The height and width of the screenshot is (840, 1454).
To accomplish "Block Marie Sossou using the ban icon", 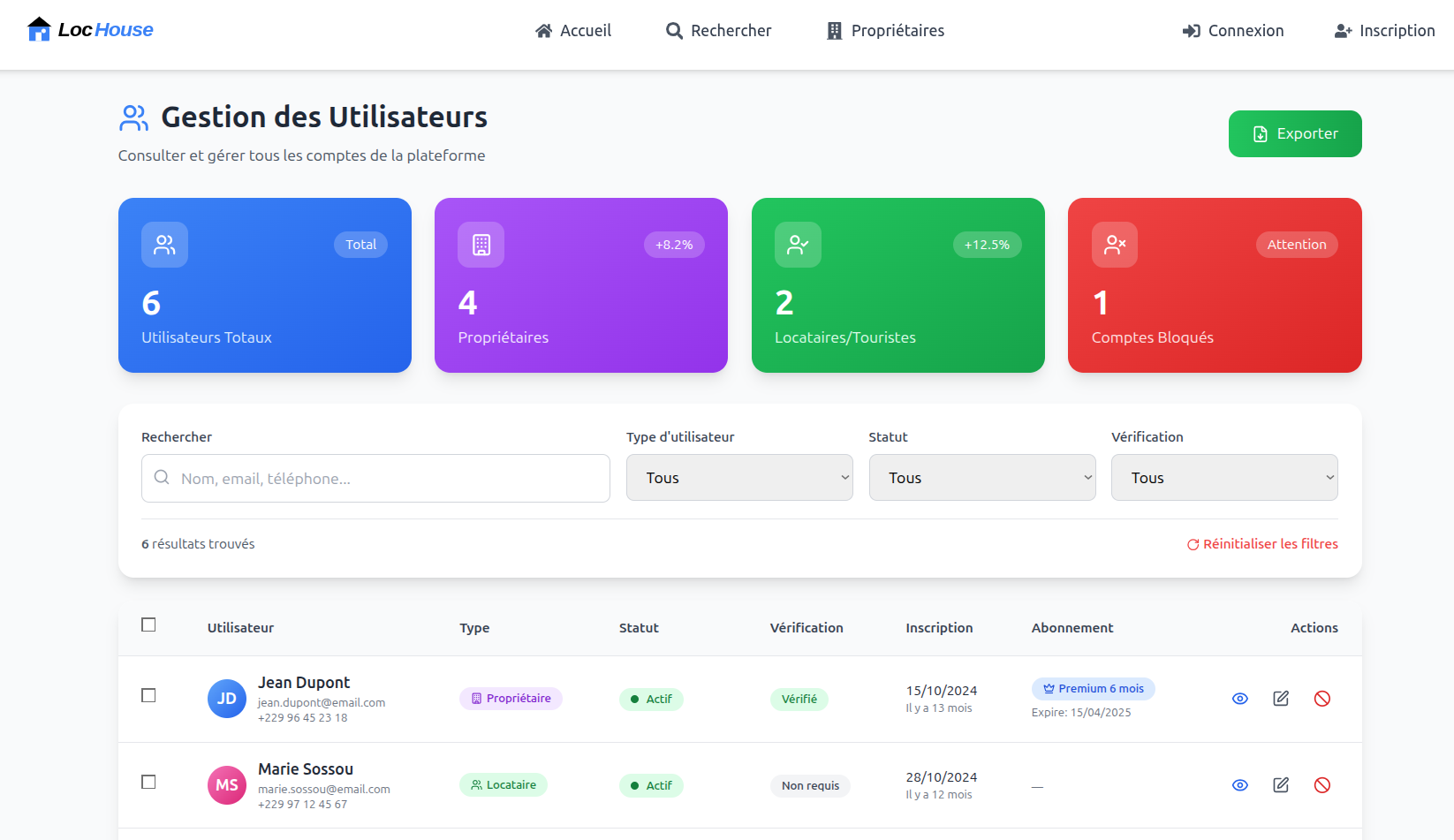I will (x=1322, y=785).
